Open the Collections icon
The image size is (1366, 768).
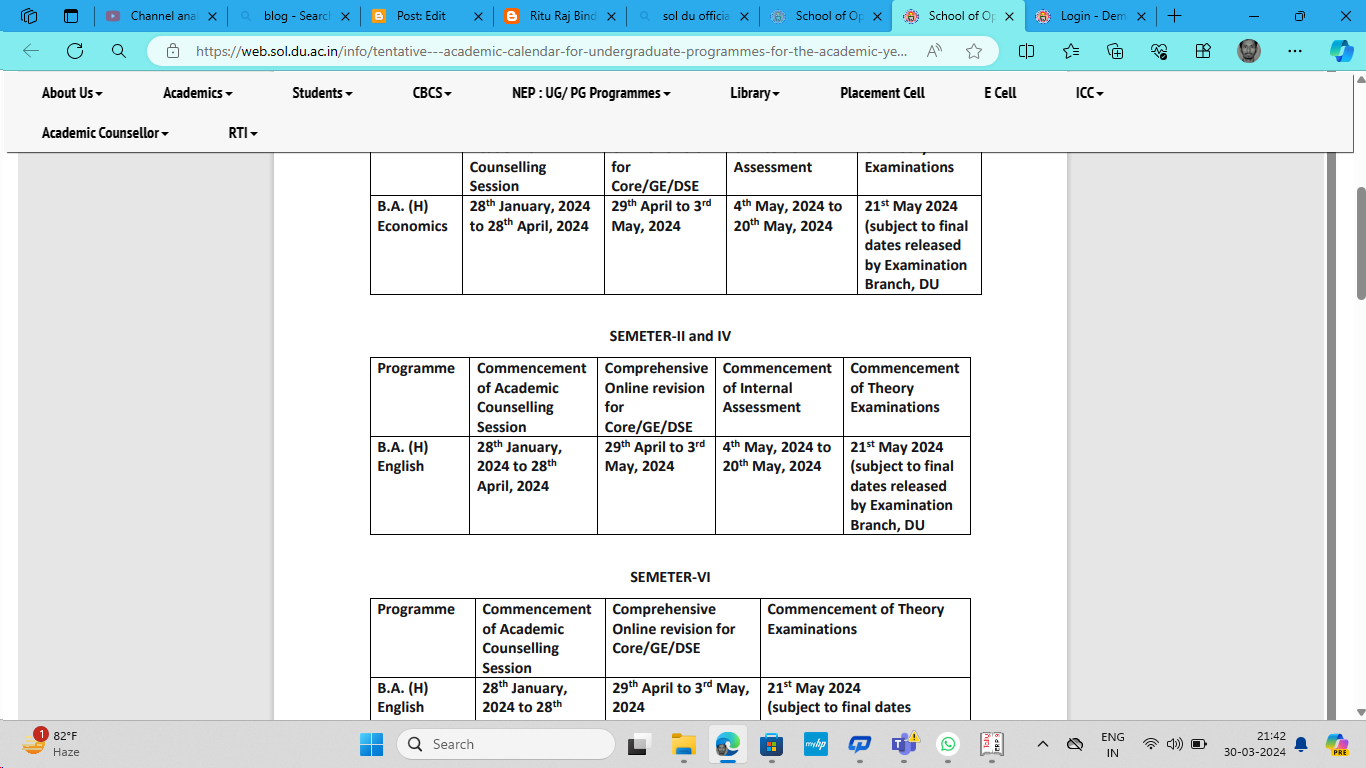pyautogui.click(x=1115, y=51)
